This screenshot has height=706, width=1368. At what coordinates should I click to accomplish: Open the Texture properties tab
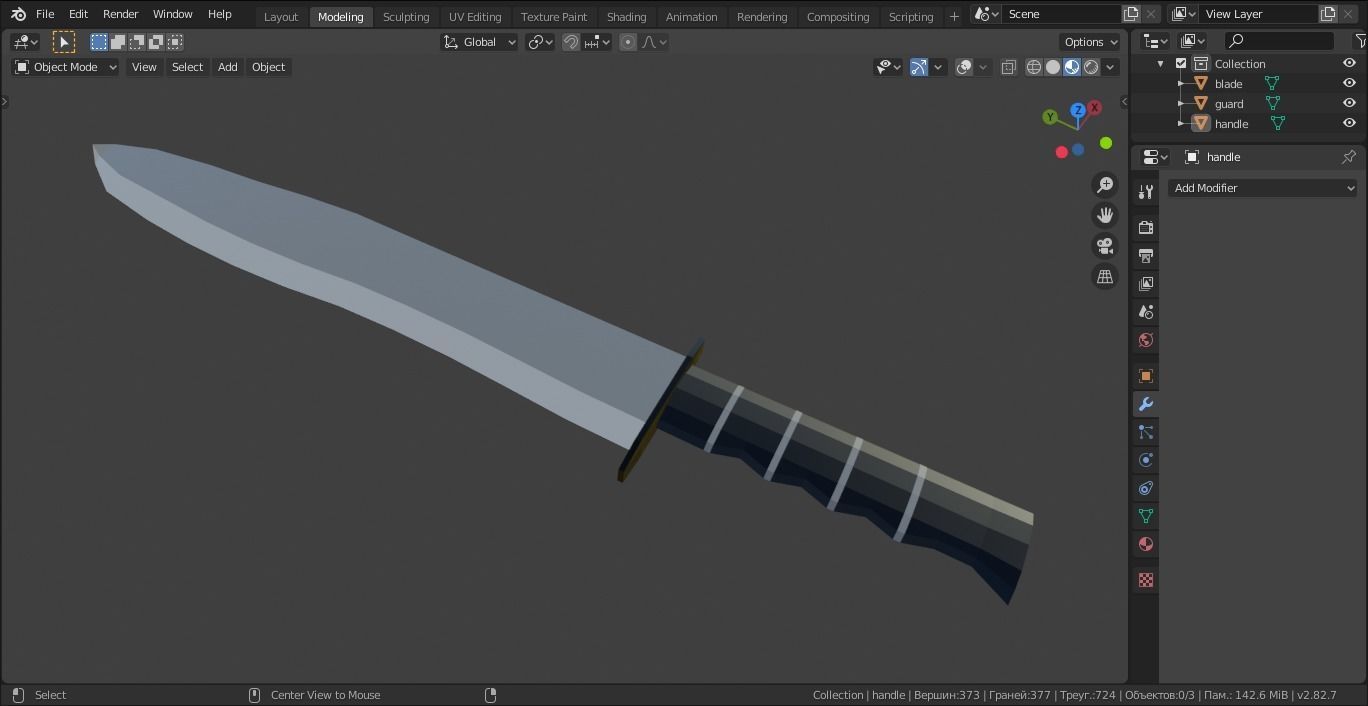click(x=1146, y=580)
